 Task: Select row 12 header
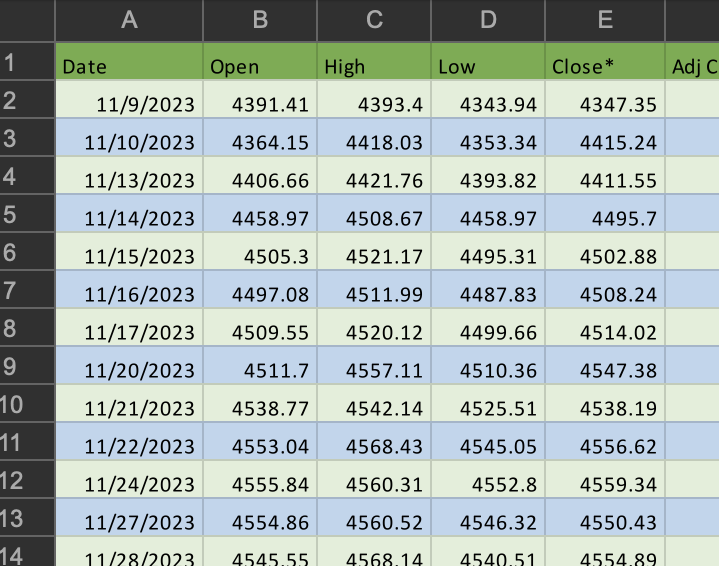[27, 479]
